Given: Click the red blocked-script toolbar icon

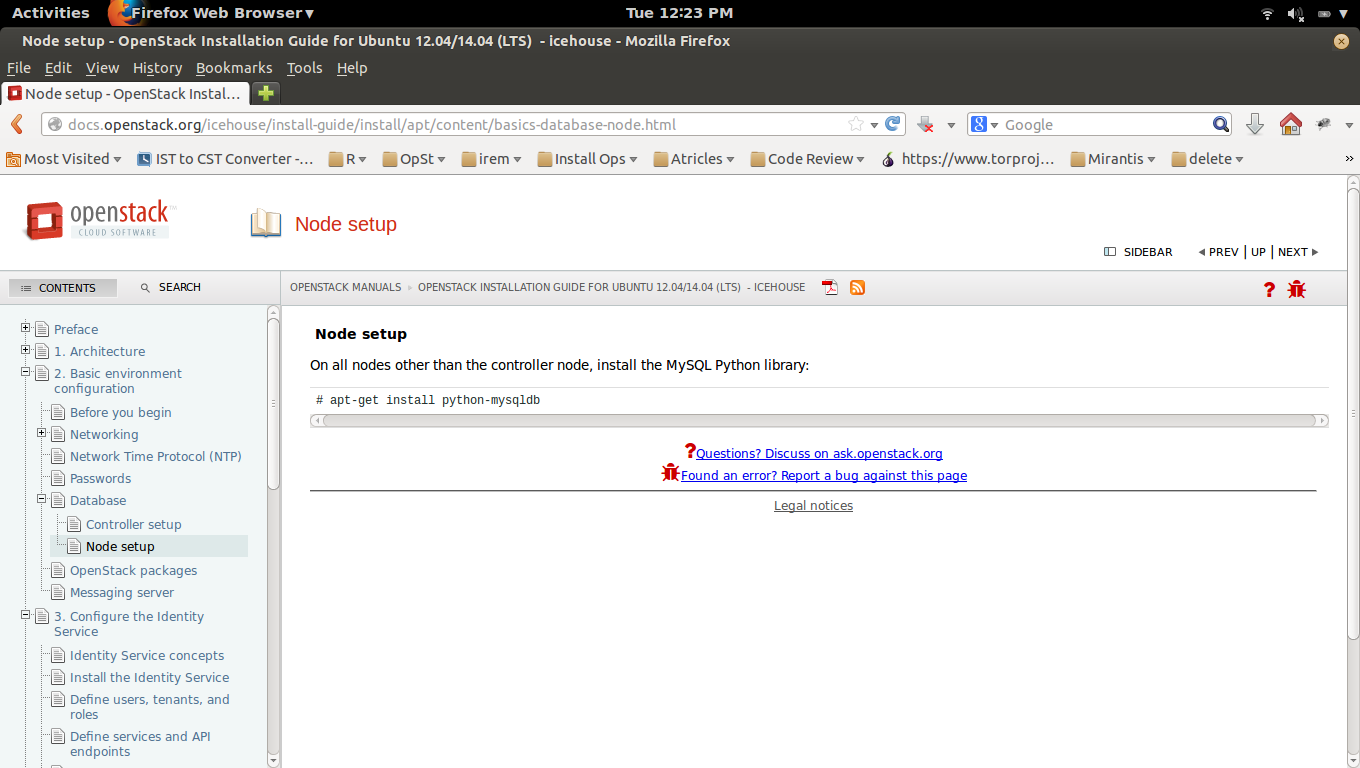Looking at the screenshot, I should click(x=926, y=124).
